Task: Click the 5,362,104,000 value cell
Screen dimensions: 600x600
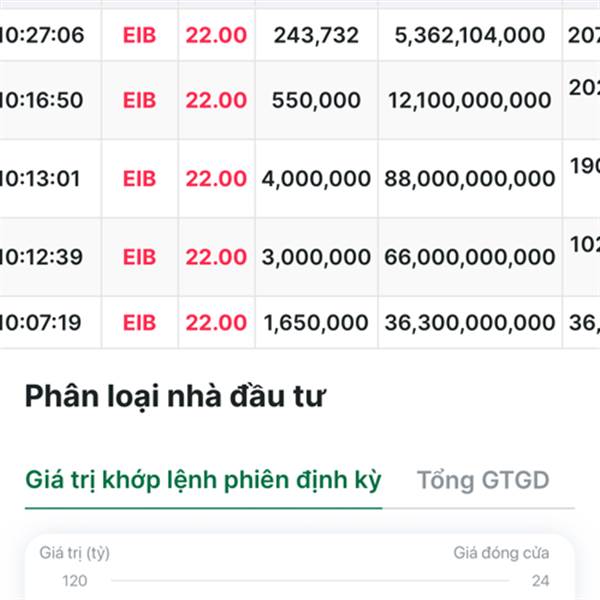Action: (470, 36)
